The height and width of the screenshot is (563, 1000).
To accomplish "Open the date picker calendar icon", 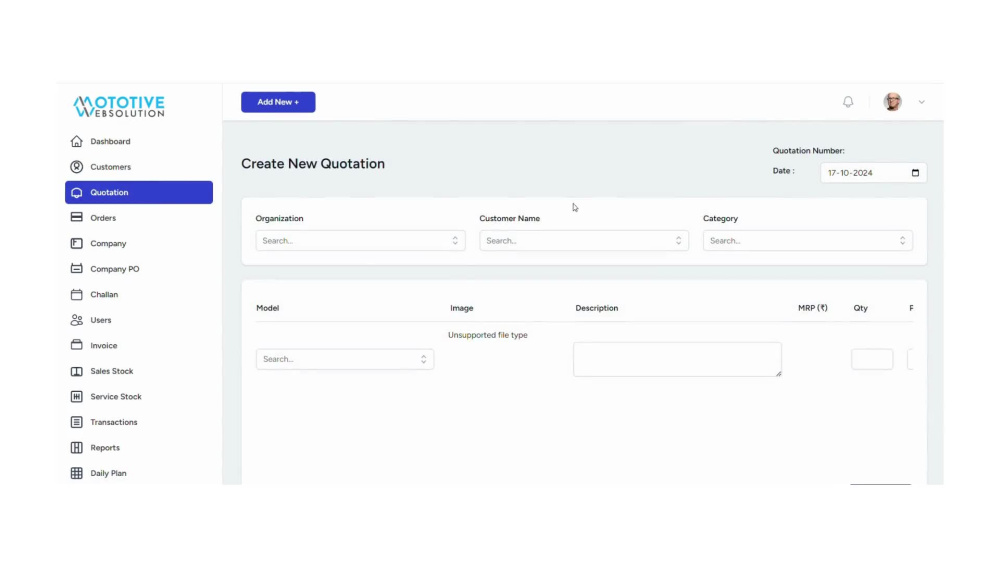I will coord(915,173).
